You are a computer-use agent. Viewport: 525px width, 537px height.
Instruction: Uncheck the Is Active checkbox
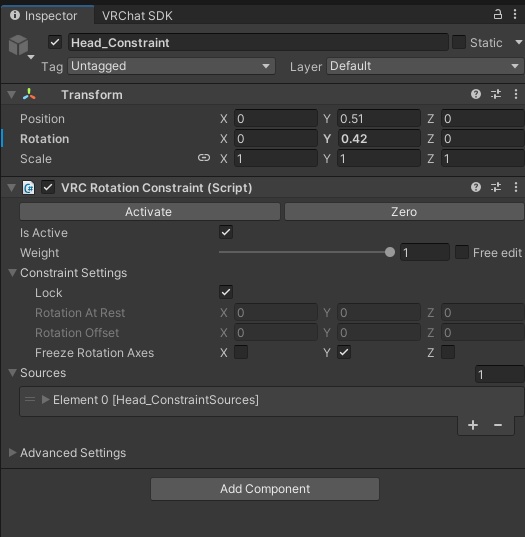point(226,232)
